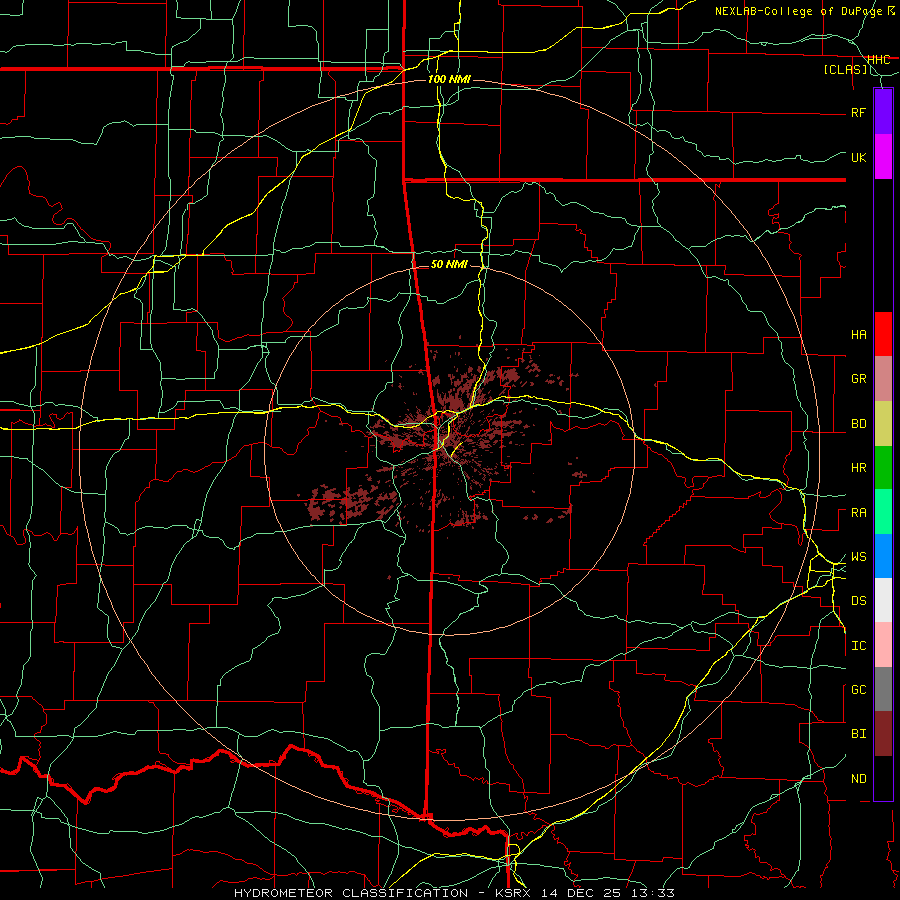This screenshot has width=900, height=900.
Task: Select the GR pink legend swatch
Action: 883,378
